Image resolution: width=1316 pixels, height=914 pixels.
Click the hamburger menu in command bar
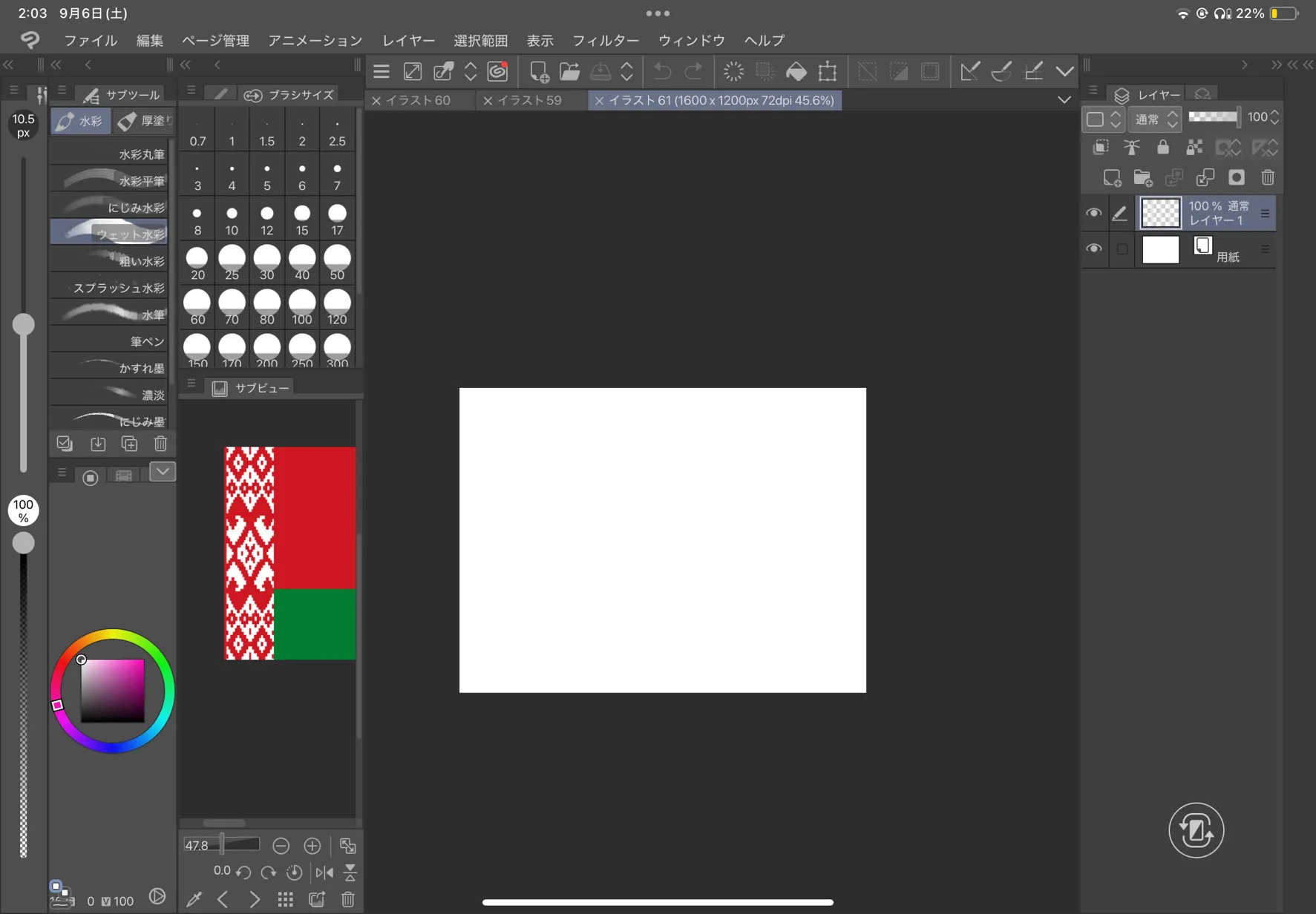(382, 71)
